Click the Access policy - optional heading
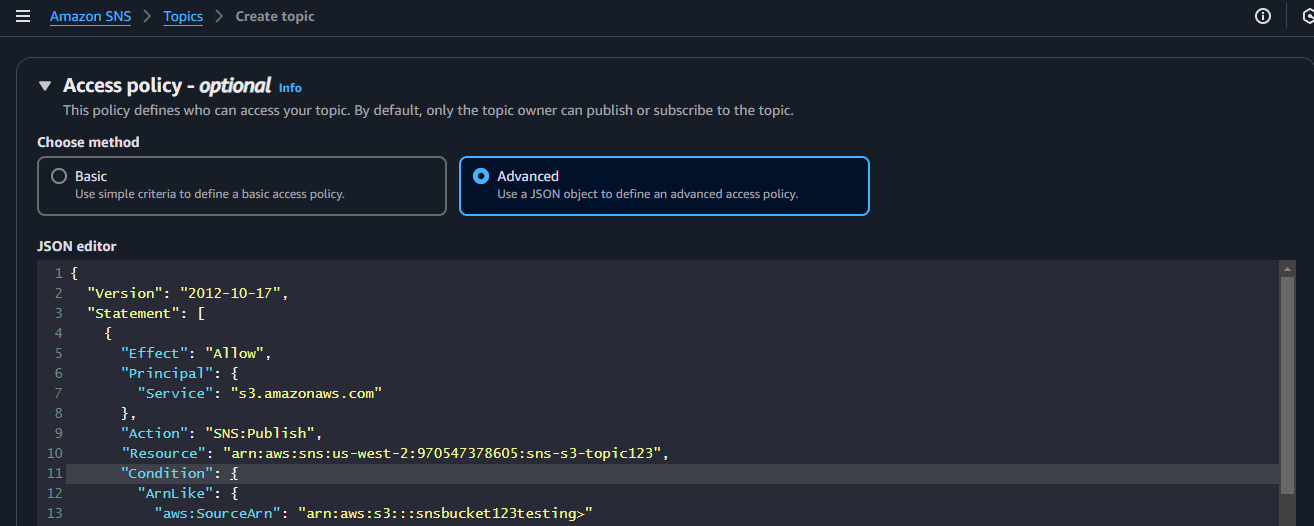 (x=167, y=86)
